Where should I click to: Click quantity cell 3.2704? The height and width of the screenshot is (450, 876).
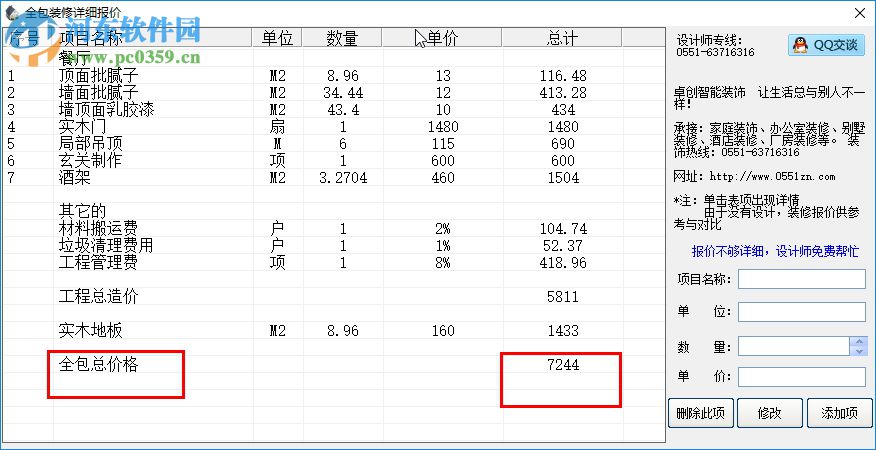(342, 178)
